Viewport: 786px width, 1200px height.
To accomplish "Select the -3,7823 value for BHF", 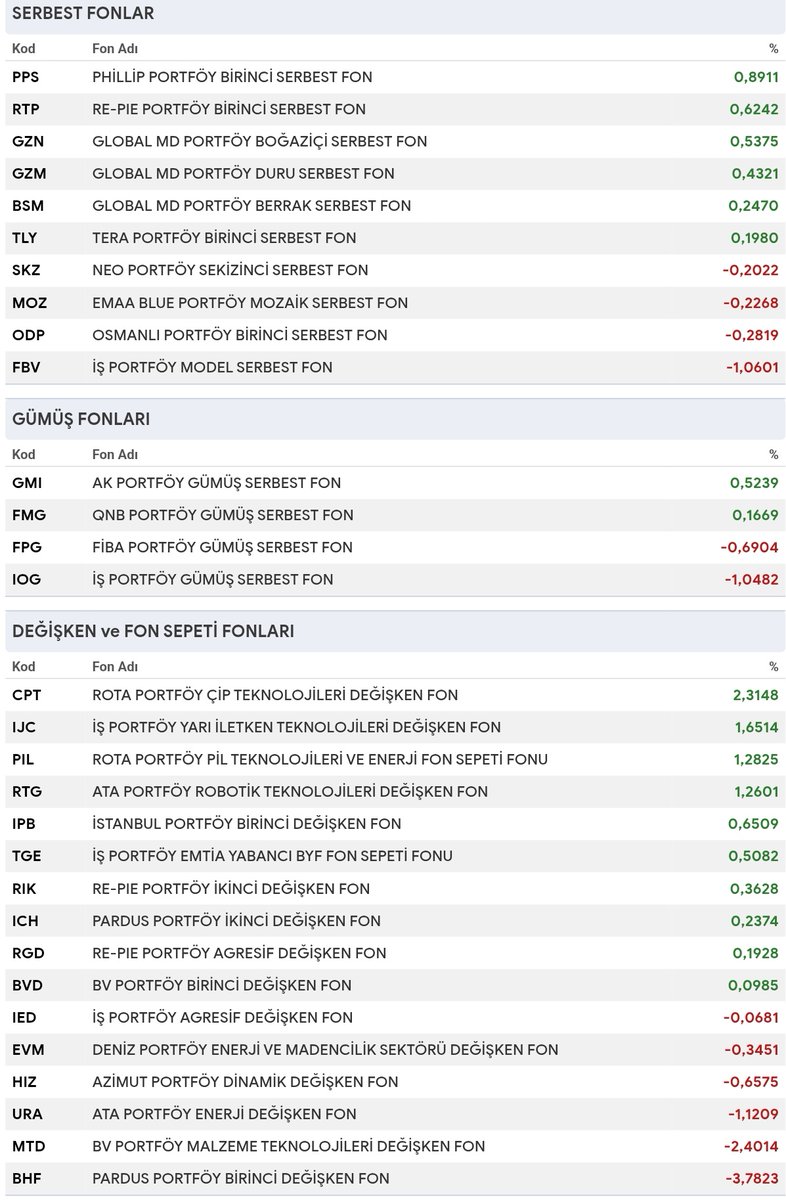I will (751, 1178).
